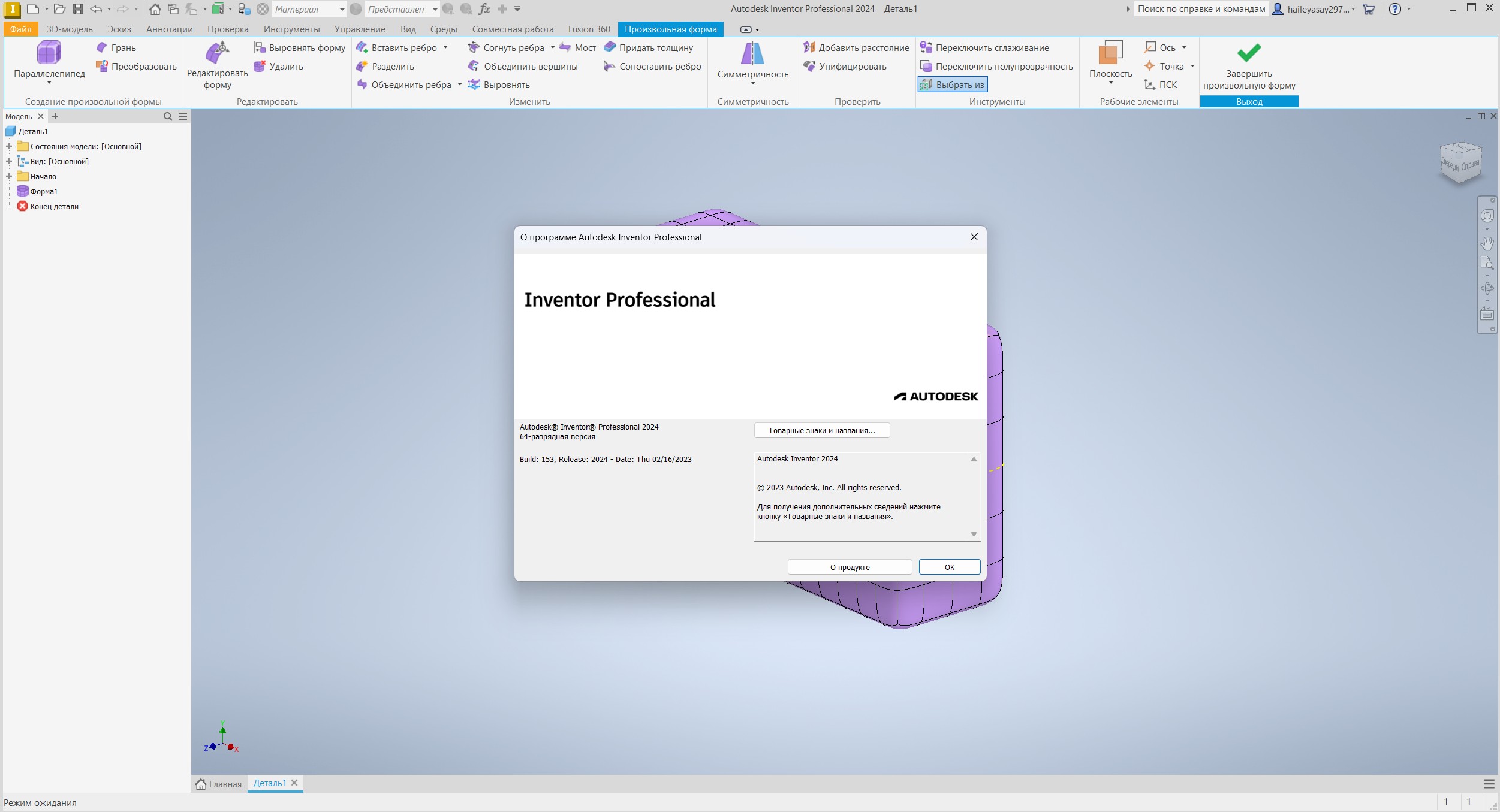
Task: Click the haileyasay297 account name
Action: tap(1318, 9)
